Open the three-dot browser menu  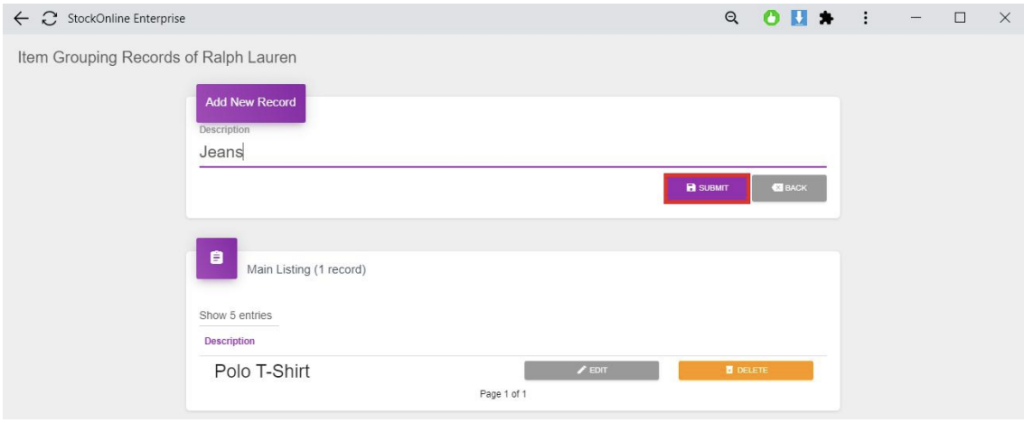pos(865,18)
